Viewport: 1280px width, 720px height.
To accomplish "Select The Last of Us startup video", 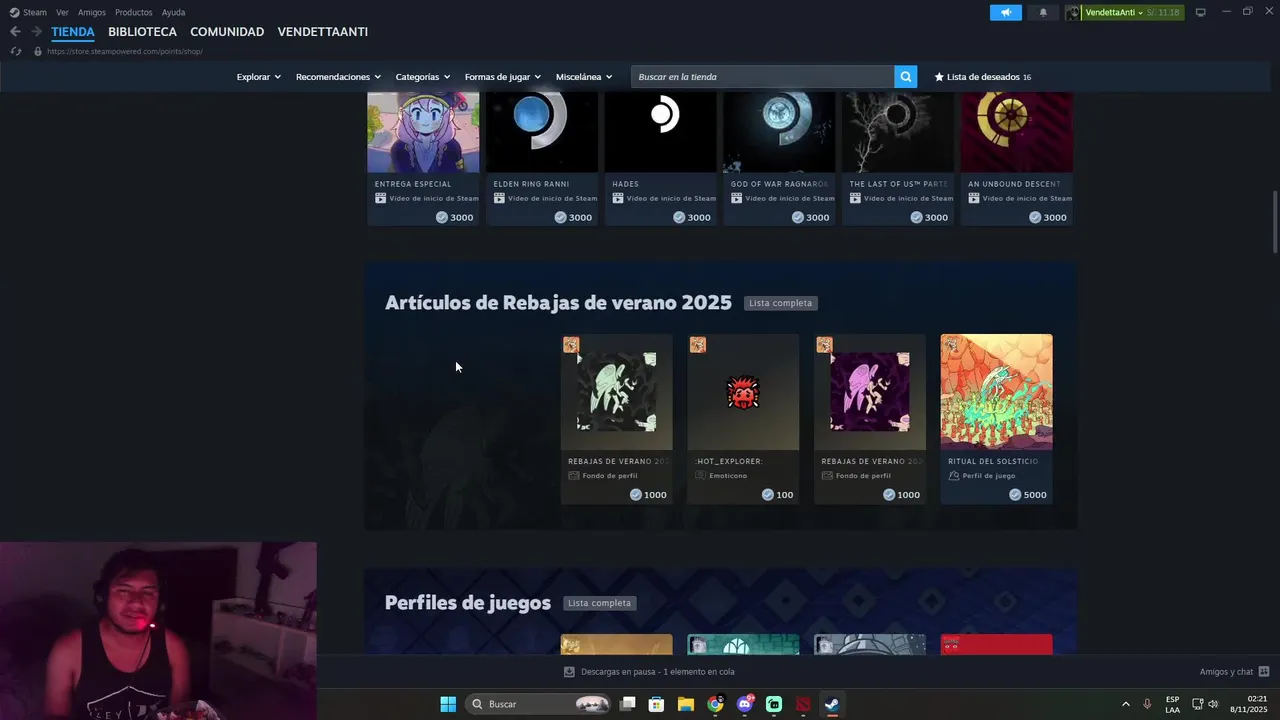I will 898,158.
